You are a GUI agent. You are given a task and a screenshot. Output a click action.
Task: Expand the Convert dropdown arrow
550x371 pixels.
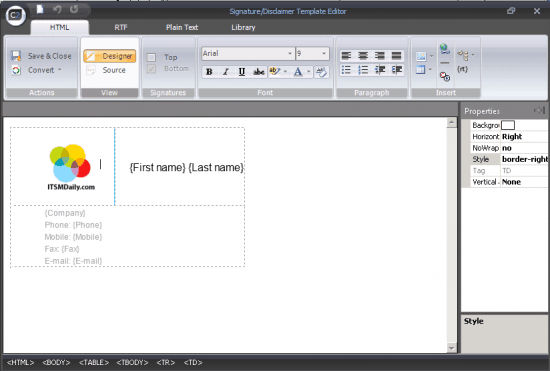coord(60,69)
